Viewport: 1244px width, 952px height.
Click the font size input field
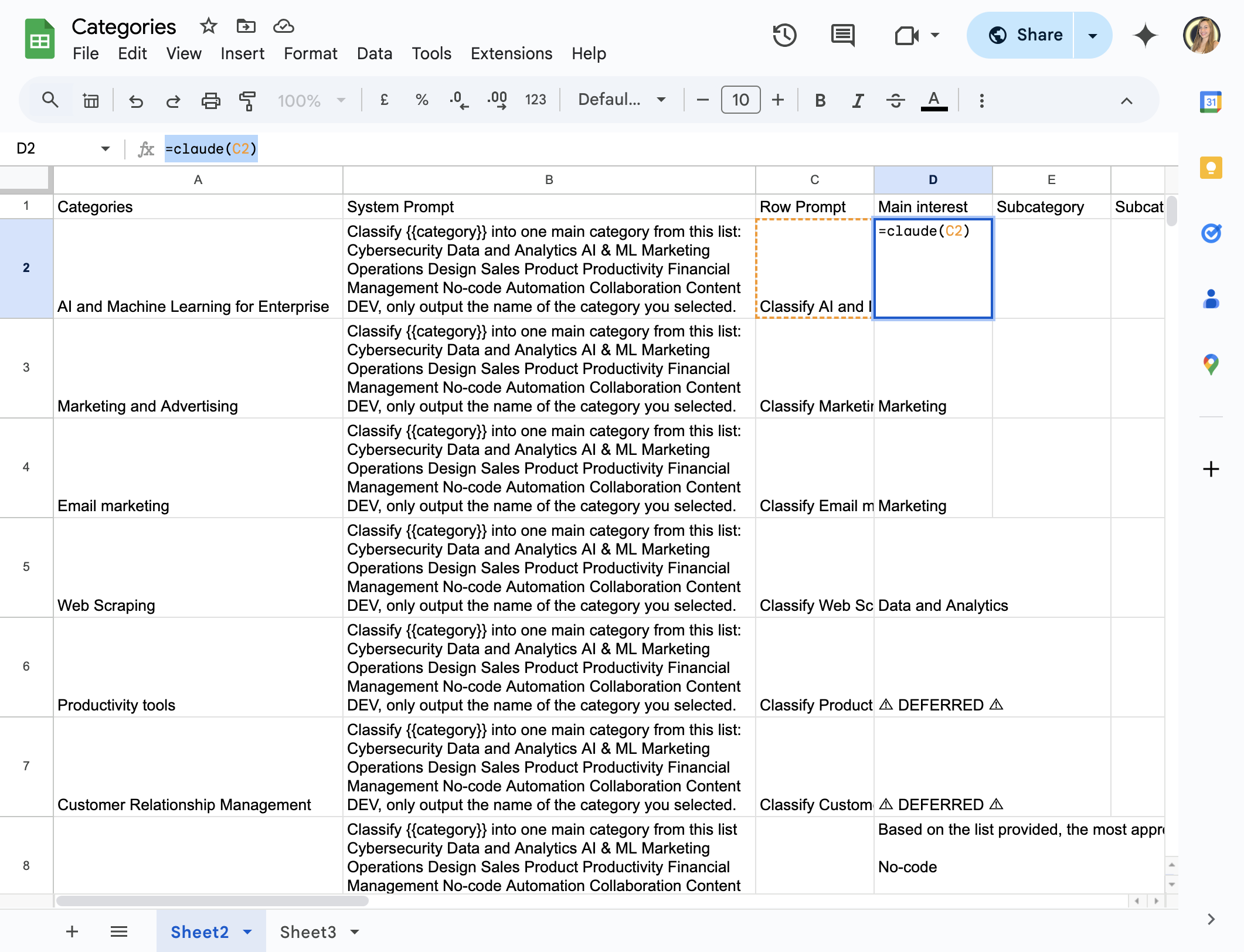(740, 100)
